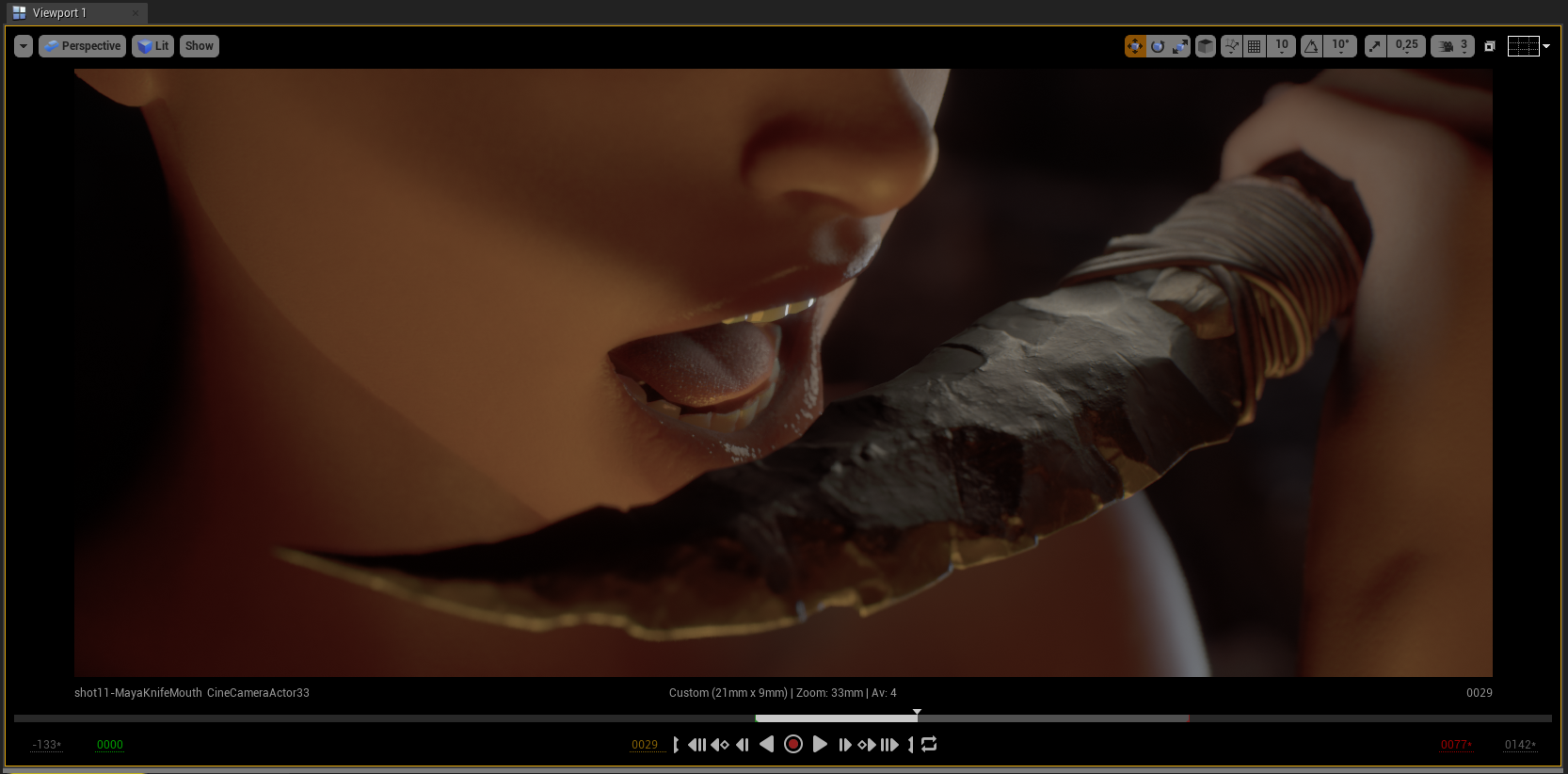Click the rendered knife shot preview
The height and width of the screenshot is (774, 1568).
tap(783, 373)
